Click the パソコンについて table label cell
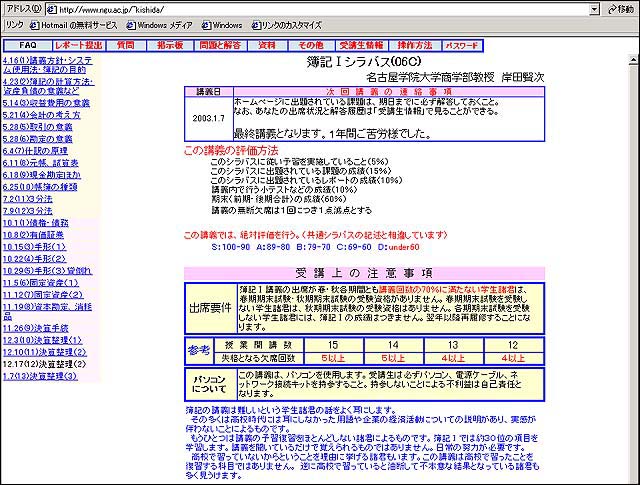Viewport: 640px width, 485px height. 210,385
